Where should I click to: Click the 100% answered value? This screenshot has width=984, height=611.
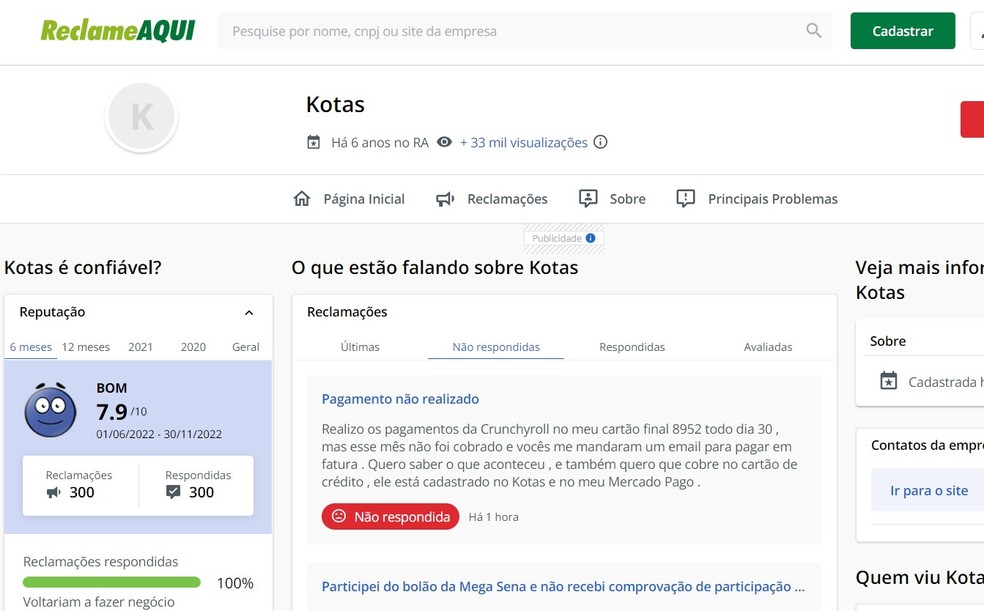point(235,583)
